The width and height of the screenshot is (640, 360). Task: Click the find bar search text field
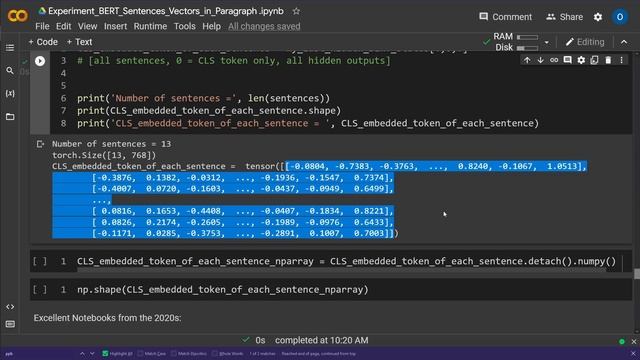(40, 353)
